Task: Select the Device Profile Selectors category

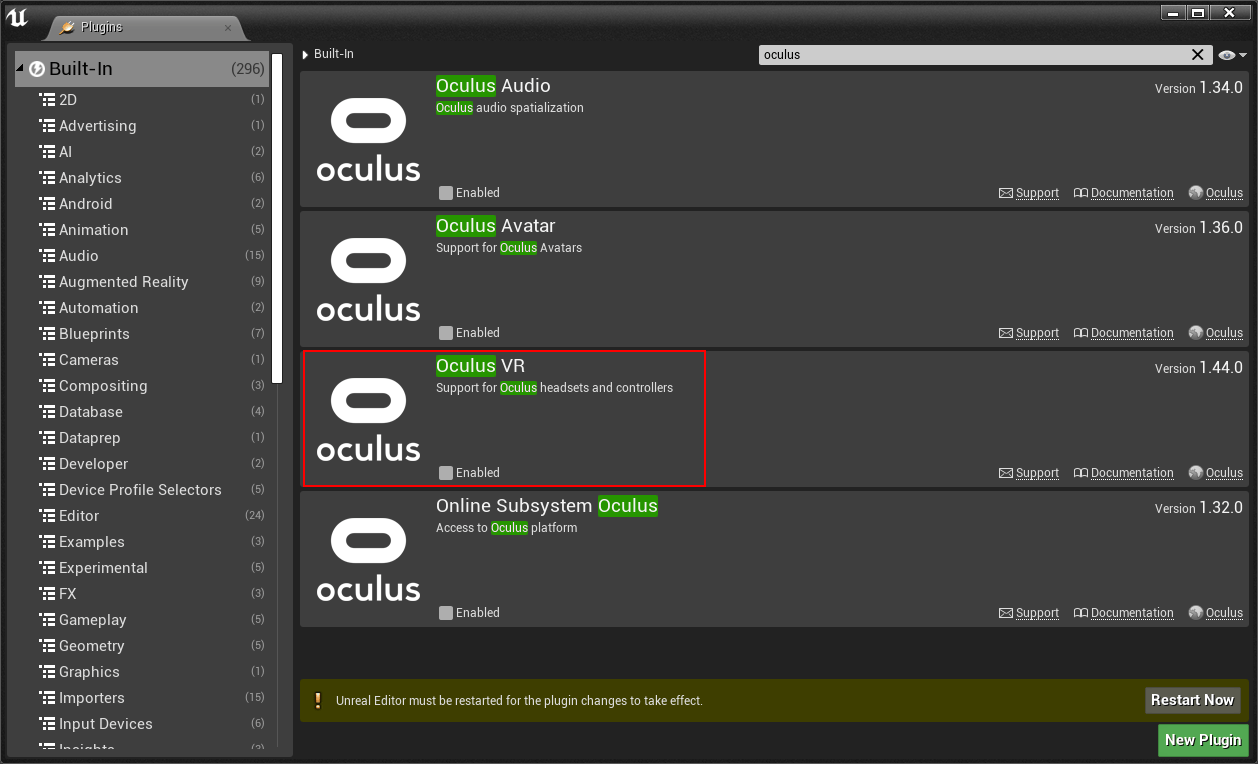Action: [142, 490]
